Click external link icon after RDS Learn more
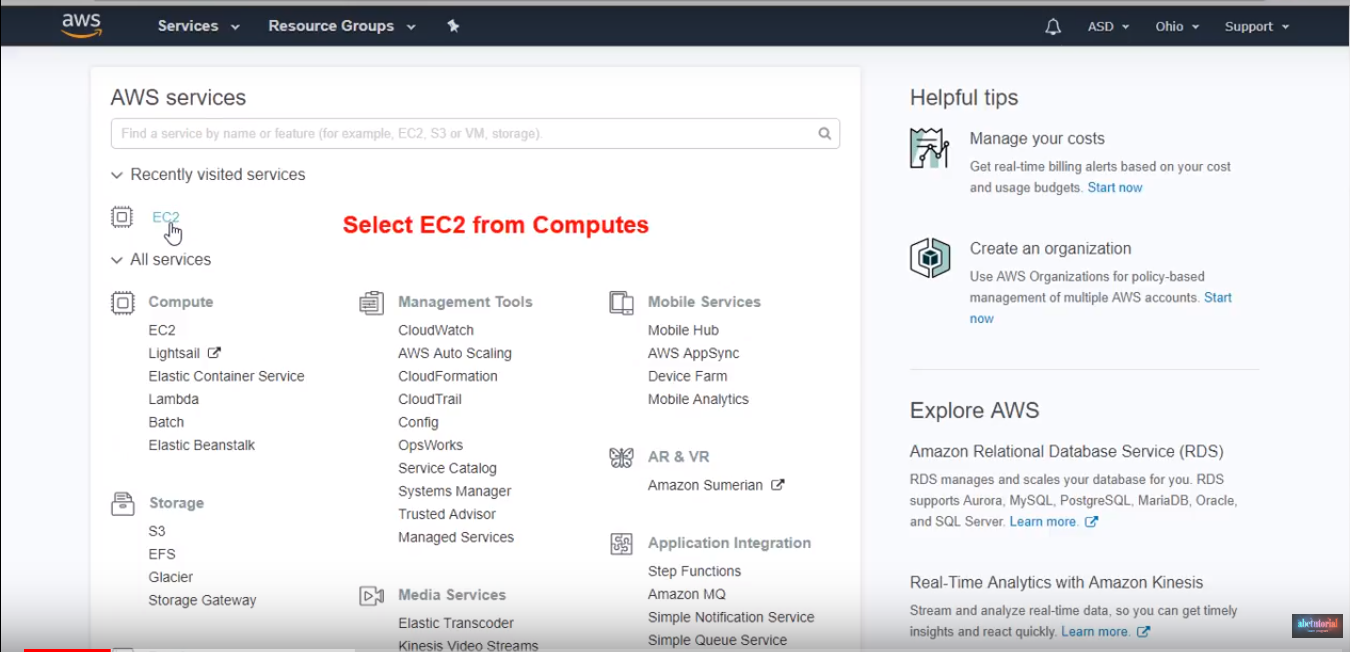Image resolution: width=1350 pixels, height=652 pixels. pos(1091,522)
